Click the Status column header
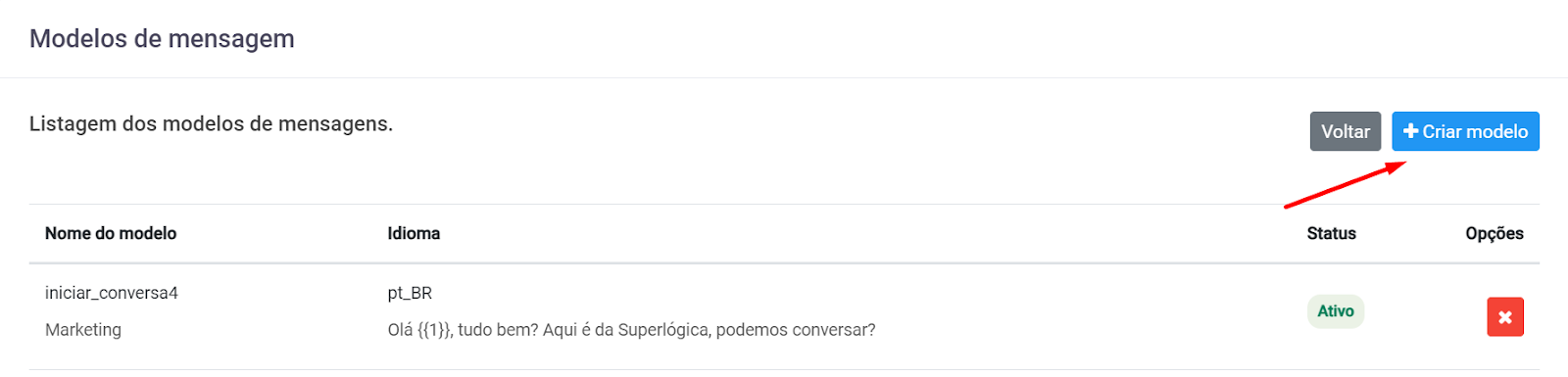 (x=1331, y=233)
